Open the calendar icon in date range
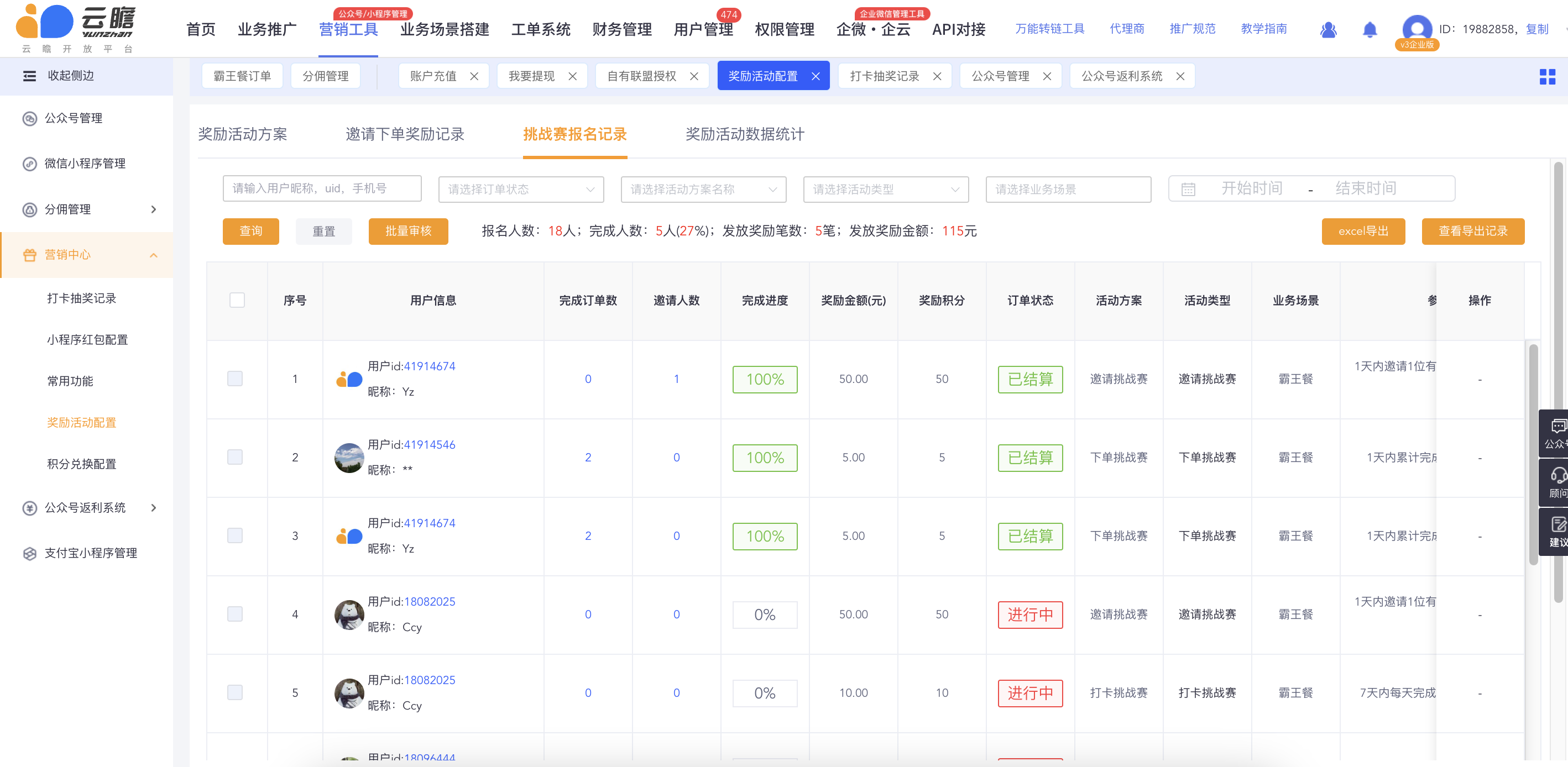The height and width of the screenshot is (767, 1568). click(x=1188, y=189)
